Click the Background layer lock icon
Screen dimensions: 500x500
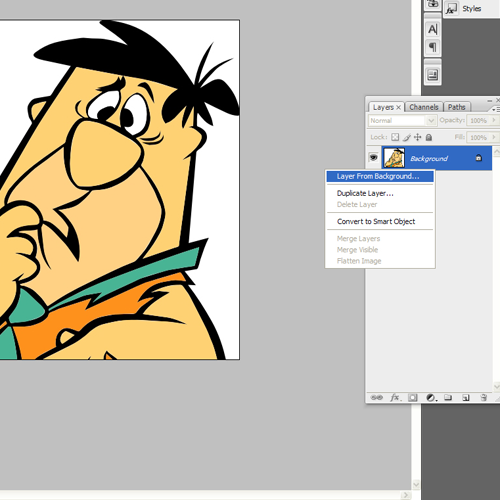point(479,158)
